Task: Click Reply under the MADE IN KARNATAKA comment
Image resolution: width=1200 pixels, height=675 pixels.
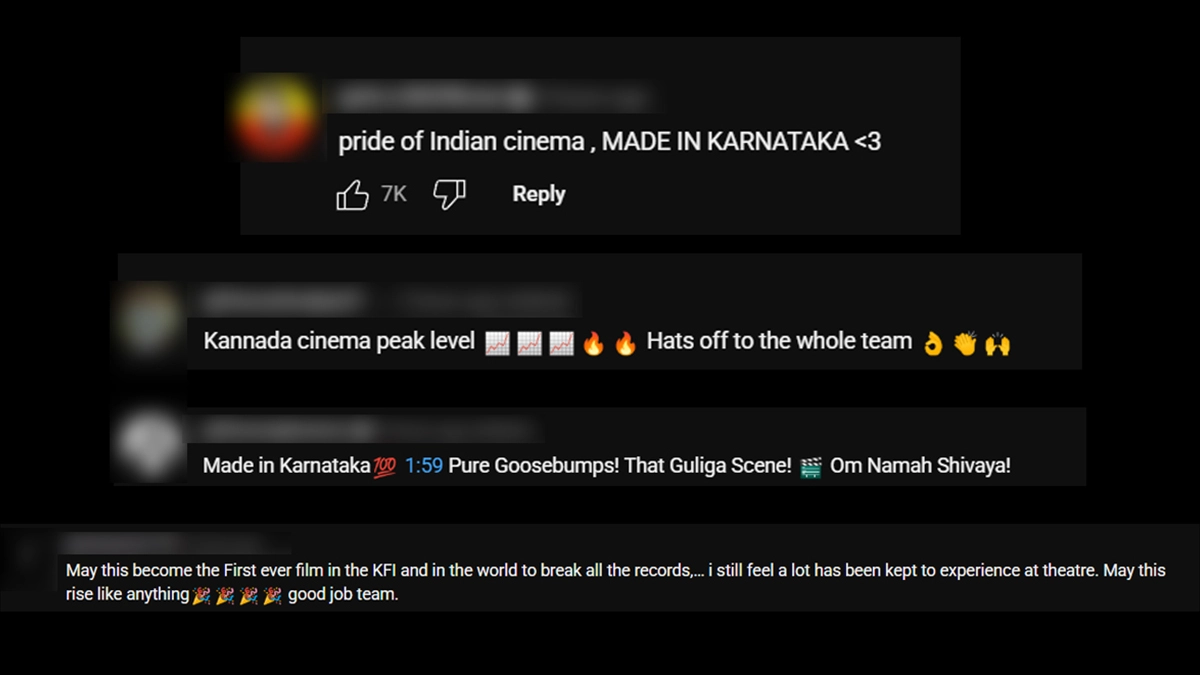Action: point(539,194)
